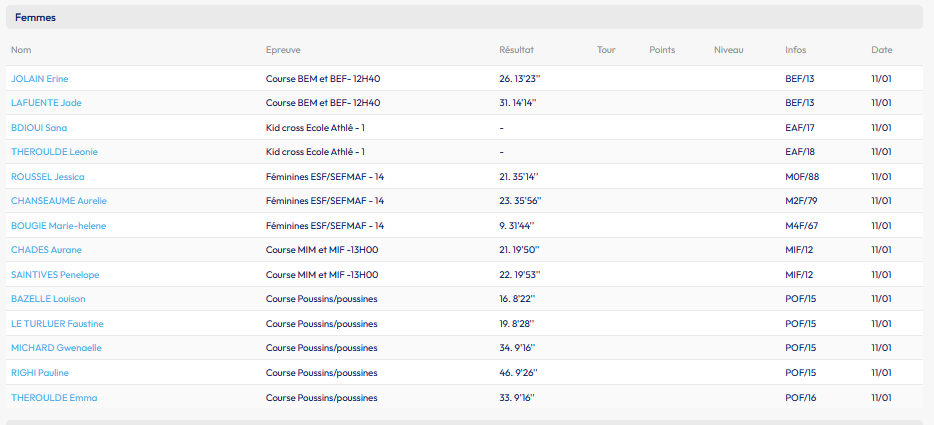The height and width of the screenshot is (425, 934).
Task: Click the Points column header
Action: [662, 50]
